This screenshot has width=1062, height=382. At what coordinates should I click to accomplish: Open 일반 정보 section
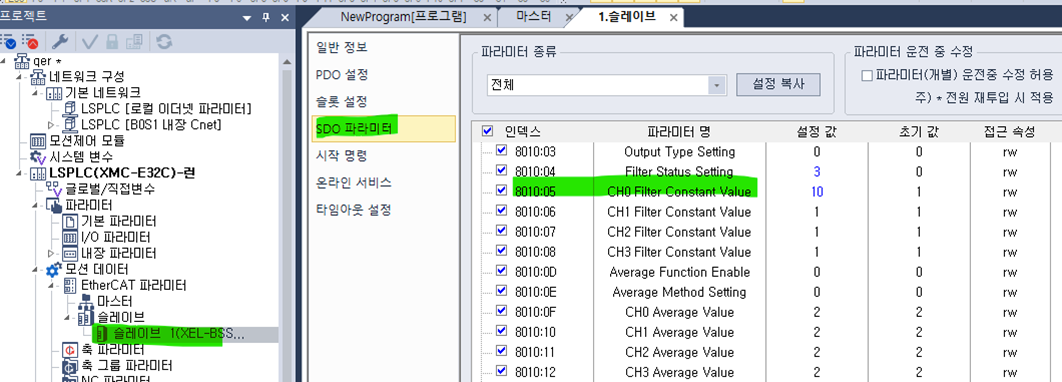pos(342,47)
